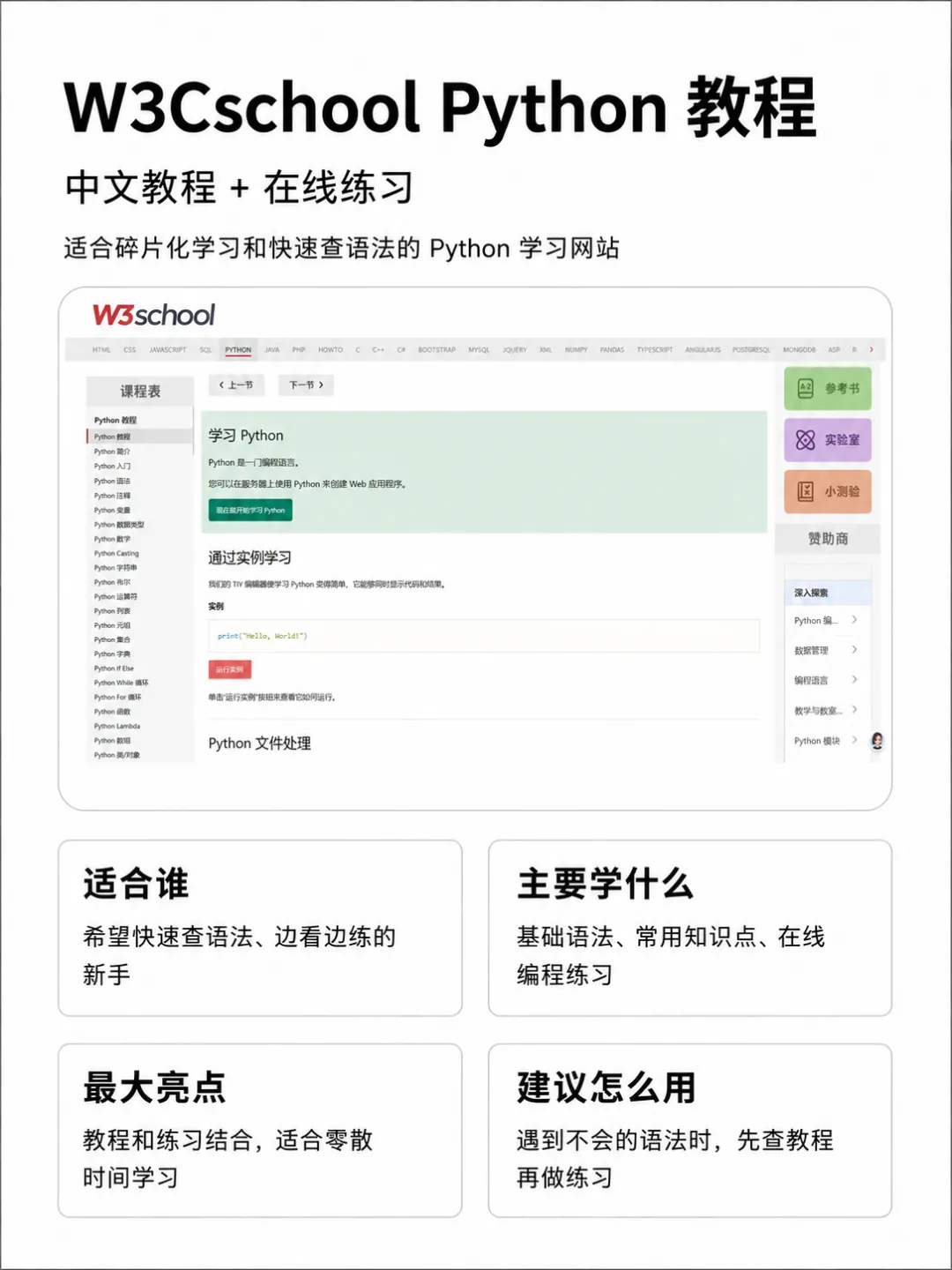Viewport: 952px width, 1270px height.
Task: Open the MYSQL nav tab
Action: [479, 350]
